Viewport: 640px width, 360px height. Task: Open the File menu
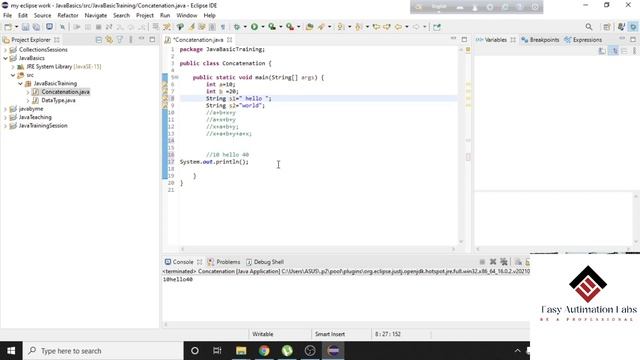point(7,16)
